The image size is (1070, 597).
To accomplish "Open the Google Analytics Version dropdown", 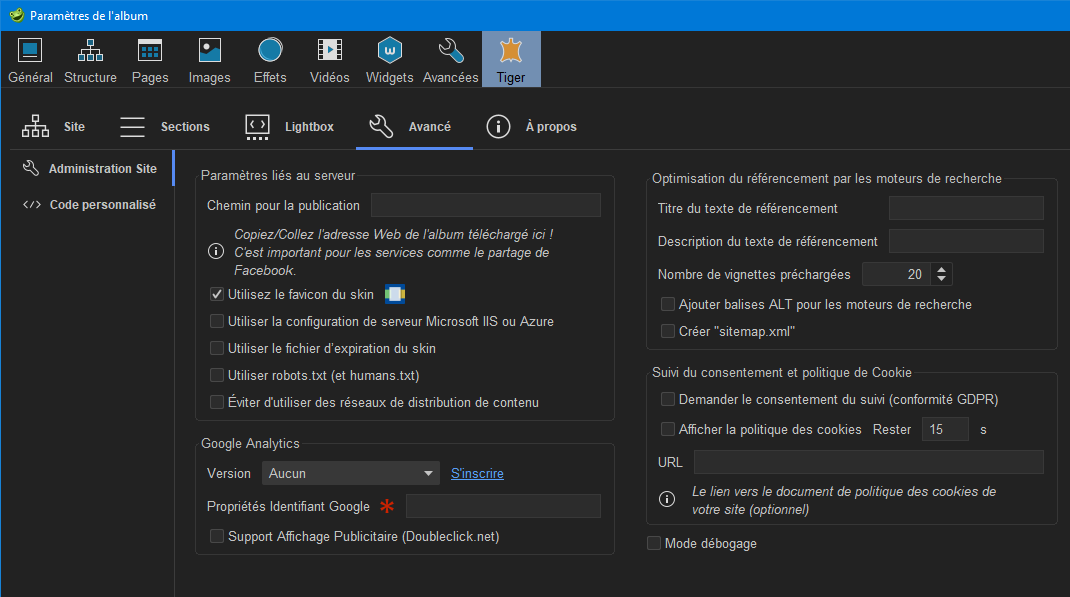I will point(350,473).
